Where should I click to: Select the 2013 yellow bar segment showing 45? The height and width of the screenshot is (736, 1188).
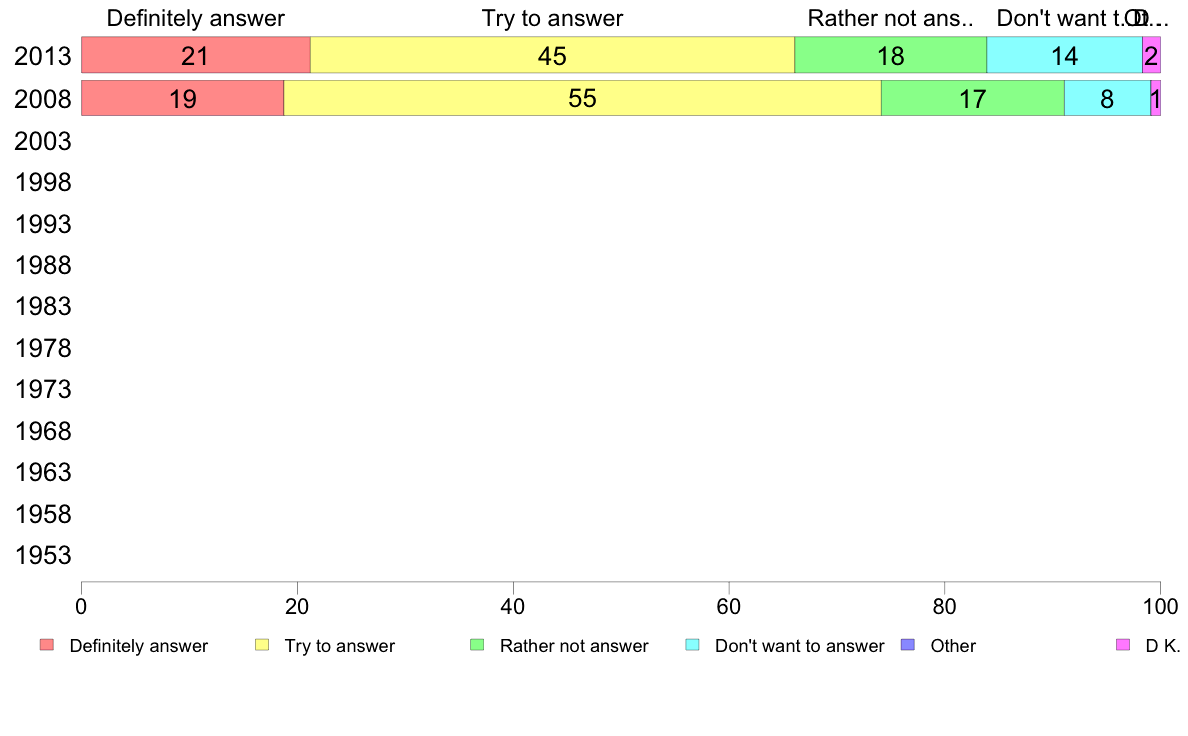tap(552, 55)
